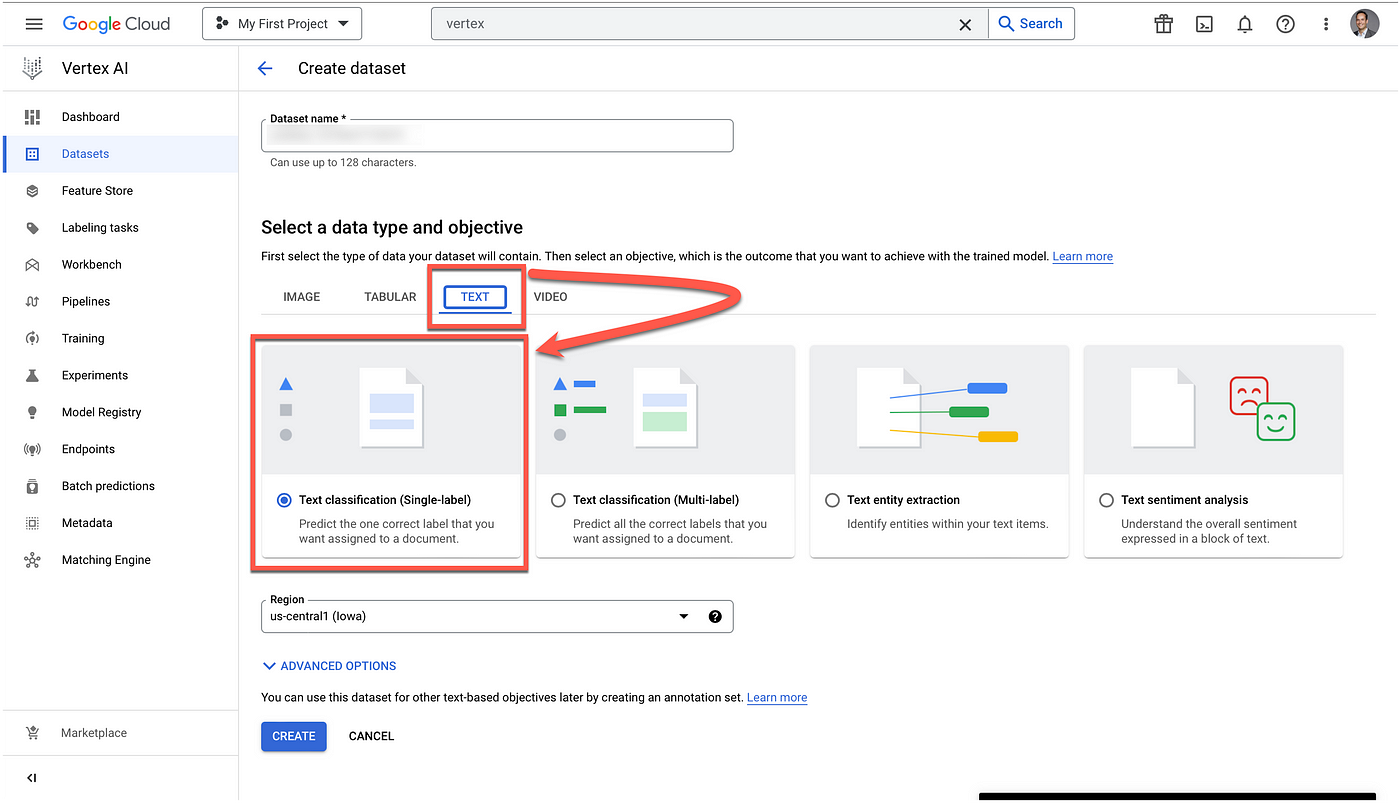This screenshot has width=1400, height=803.
Task: Click the Search button
Action: coord(1031,24)
